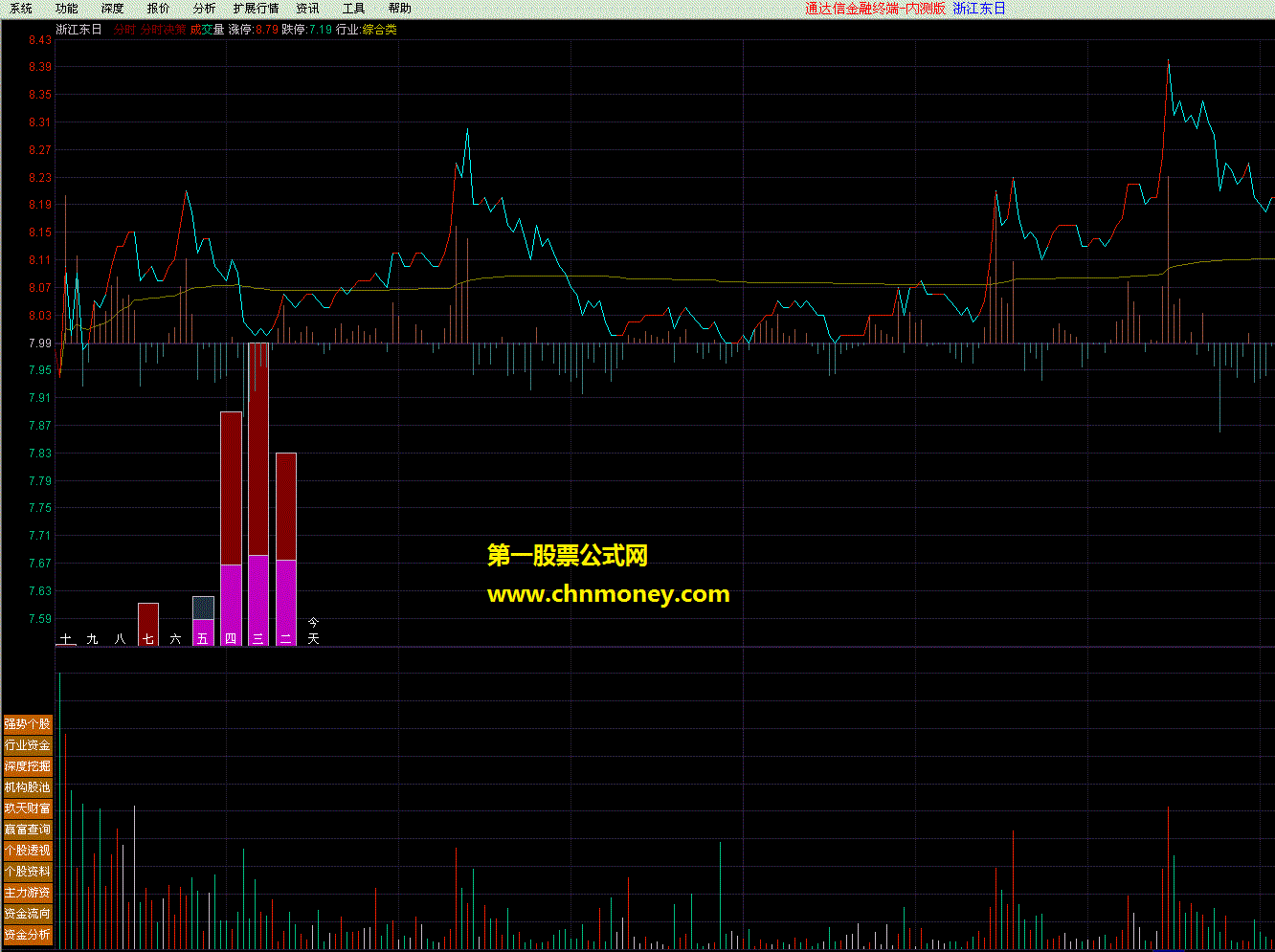Click the 8.19 price axis value
1275x952 pixels.
coord(40,205)
